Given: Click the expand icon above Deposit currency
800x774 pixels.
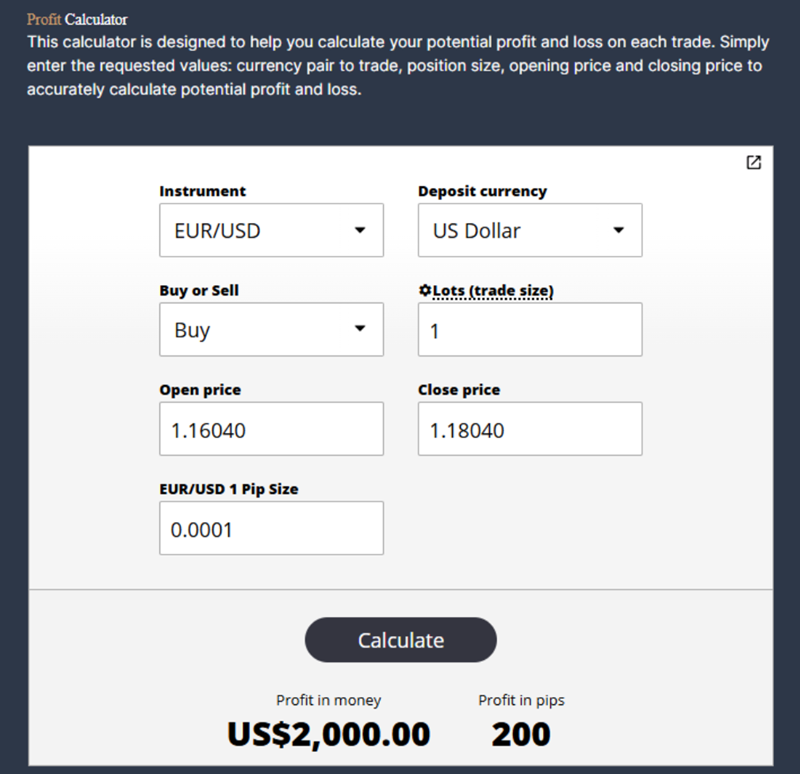Looking at the screenshot, I should pyautogui.click(x=756, y=161).
